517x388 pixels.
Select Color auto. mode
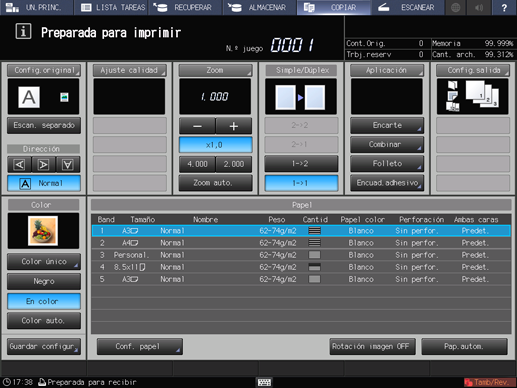click(x=44, y=321)
